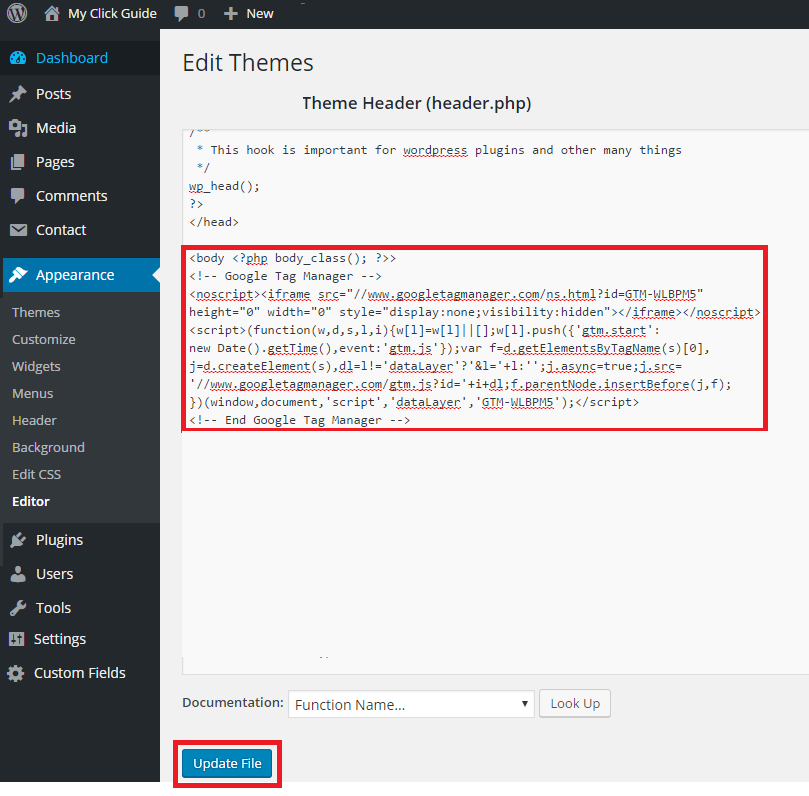Click the body_class() line in editor
The image size is (809, 796).
292,258
